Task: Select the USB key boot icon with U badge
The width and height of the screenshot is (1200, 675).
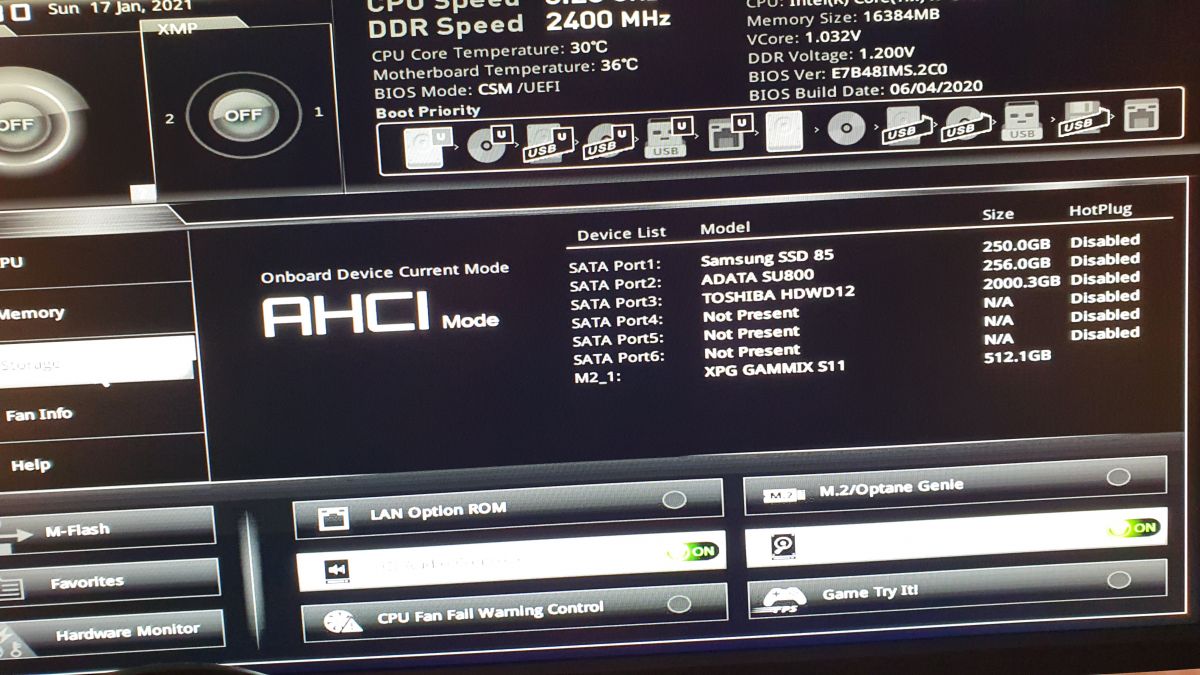Action: [x=670, y=138]
